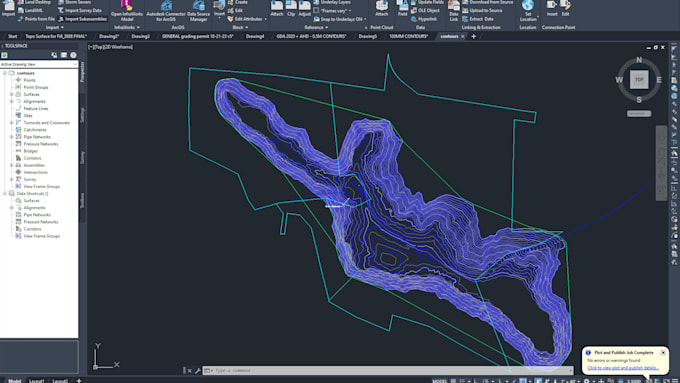The image size is (680, 383).
Task: Click the add layout plus button
Action: click(79, 381)
